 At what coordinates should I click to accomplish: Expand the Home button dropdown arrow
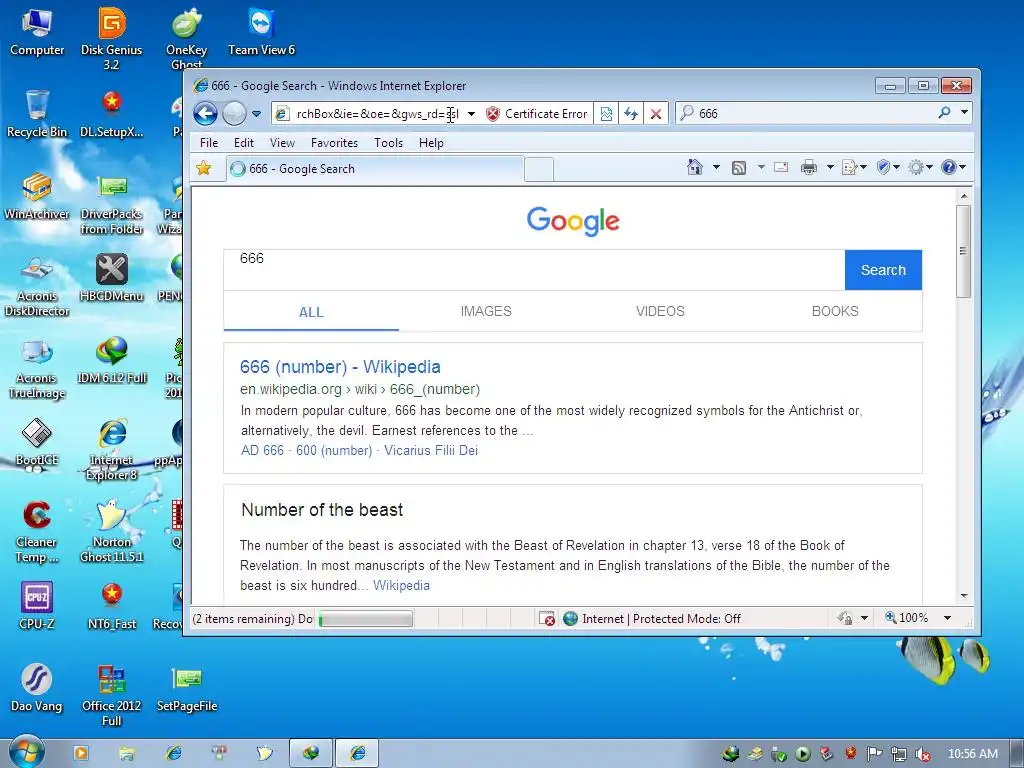pyautogui.click(x=716, y=168)
